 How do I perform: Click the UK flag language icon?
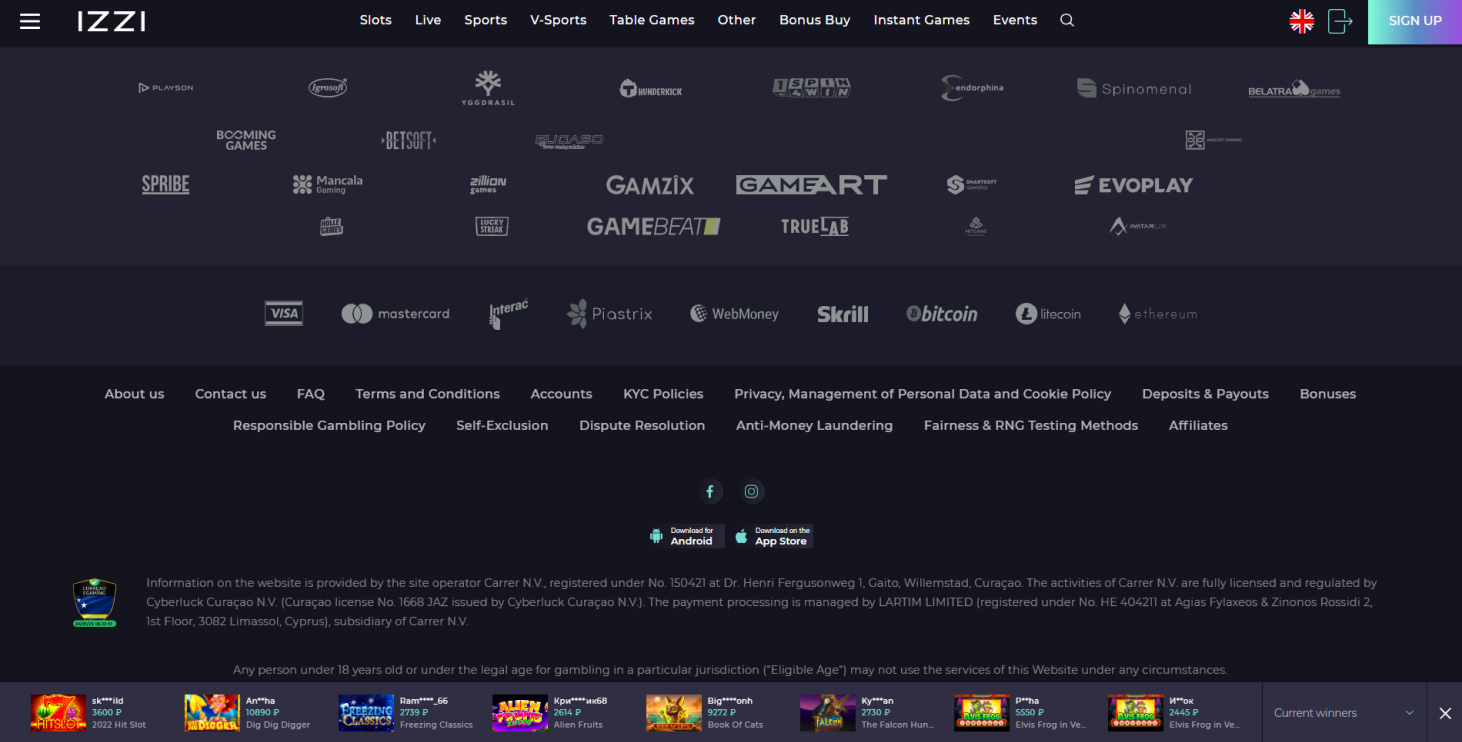(1301, 21)
